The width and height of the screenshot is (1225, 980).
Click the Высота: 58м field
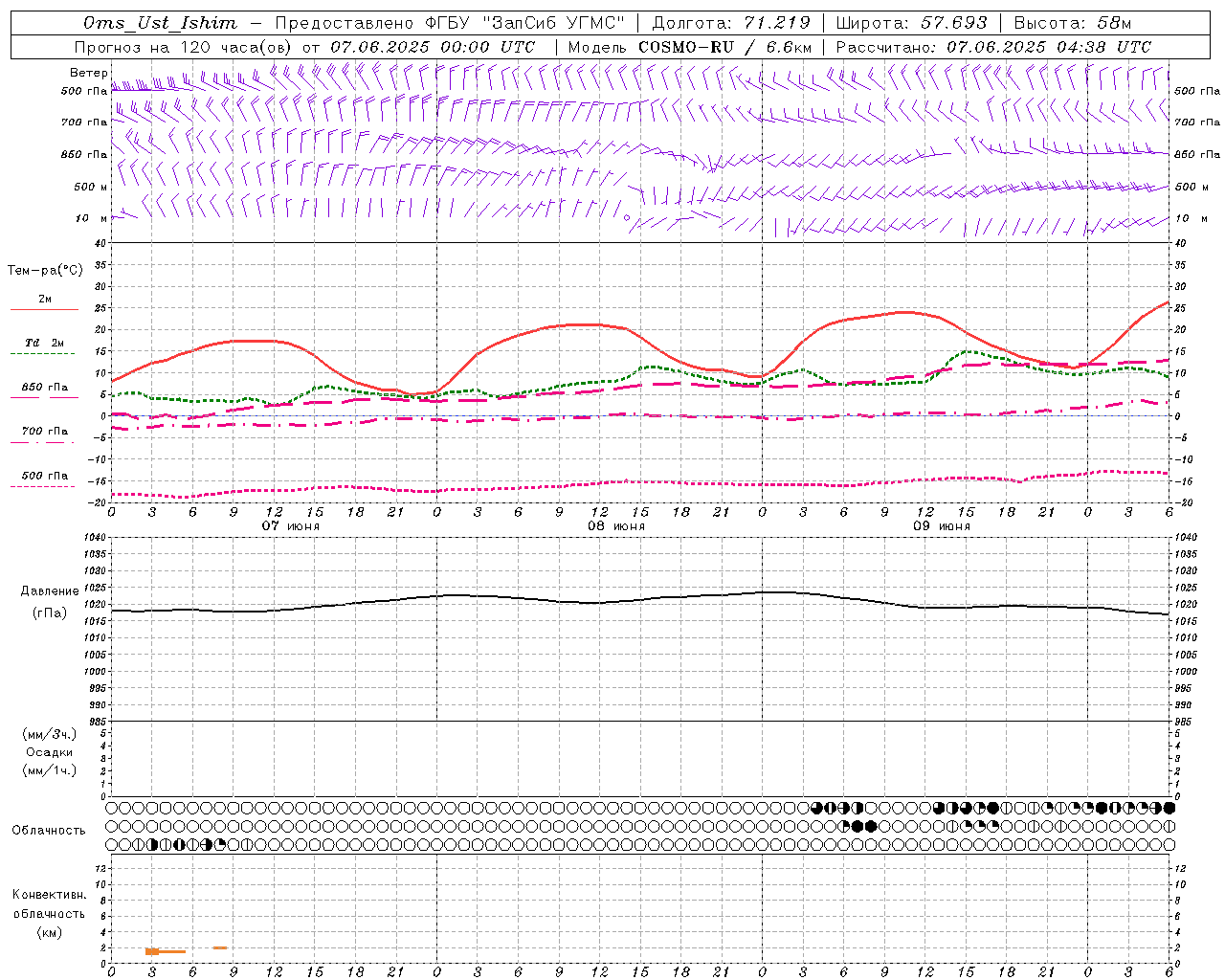[x=1072, y=23]
